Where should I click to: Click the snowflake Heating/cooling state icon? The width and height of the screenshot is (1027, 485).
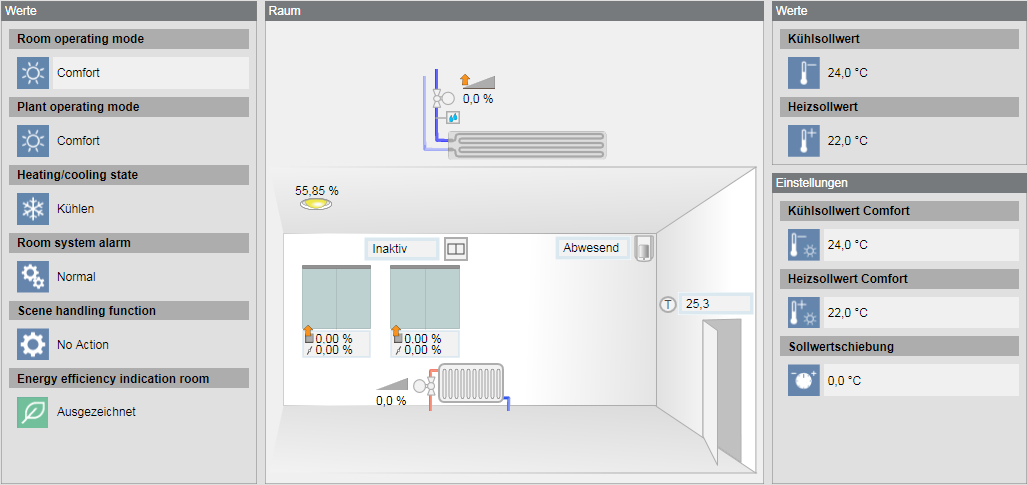pos(33,209)
